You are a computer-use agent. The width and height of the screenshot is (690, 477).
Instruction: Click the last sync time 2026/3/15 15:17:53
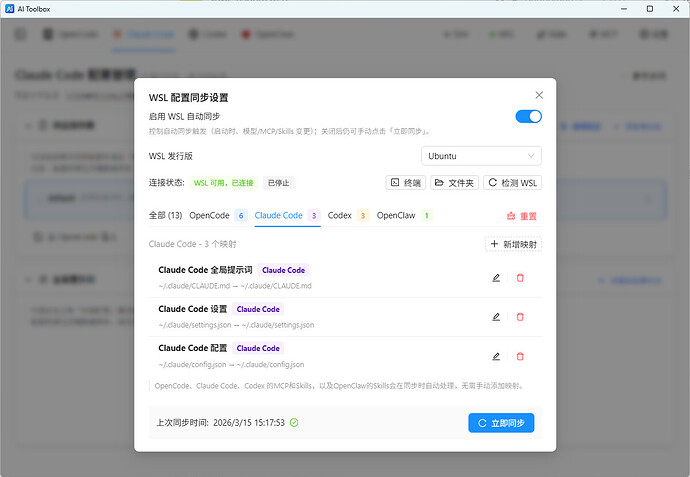tap(249, 423)
